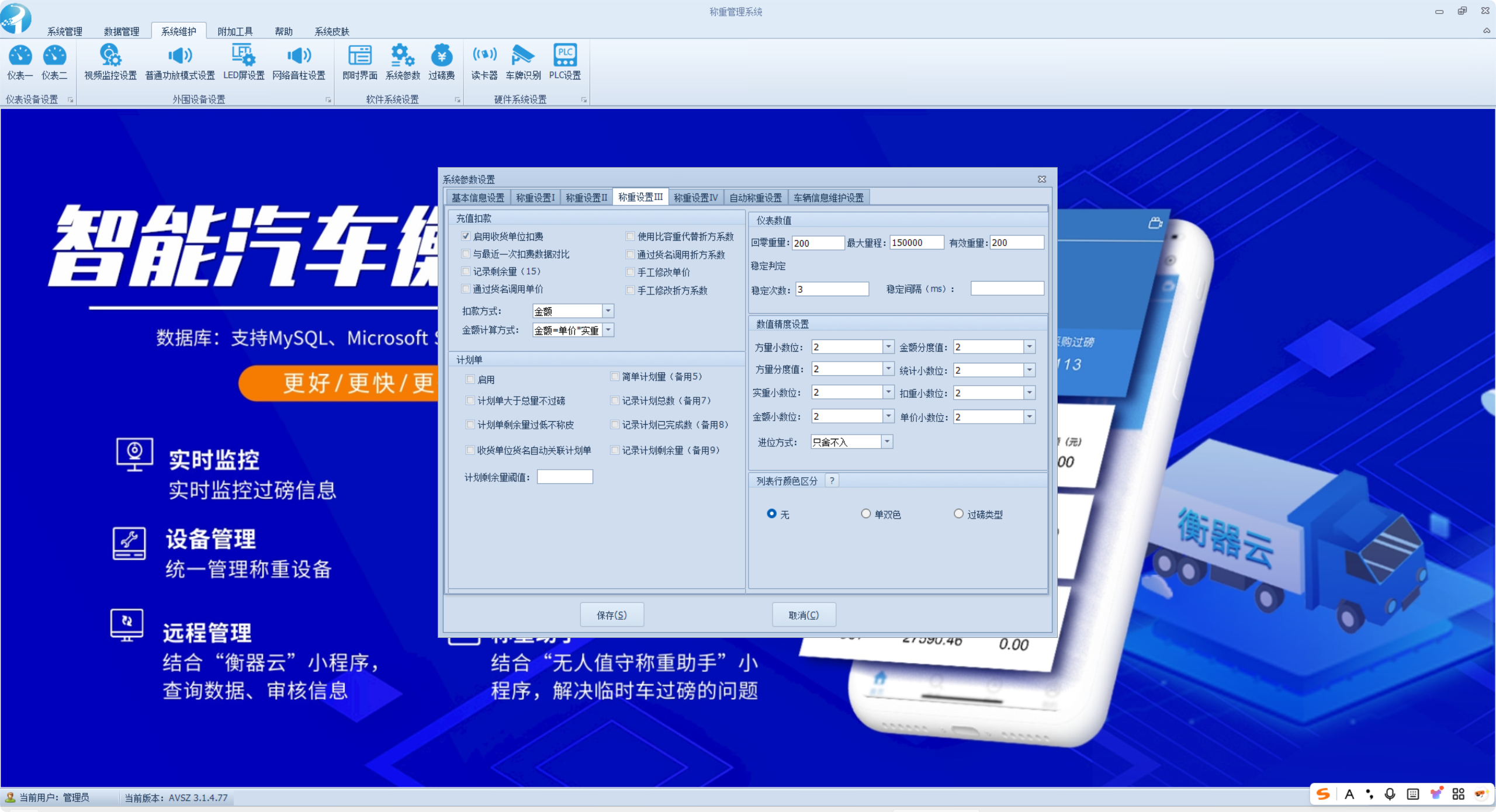Switch to the 称重设置I tab

tap(535, 198)
